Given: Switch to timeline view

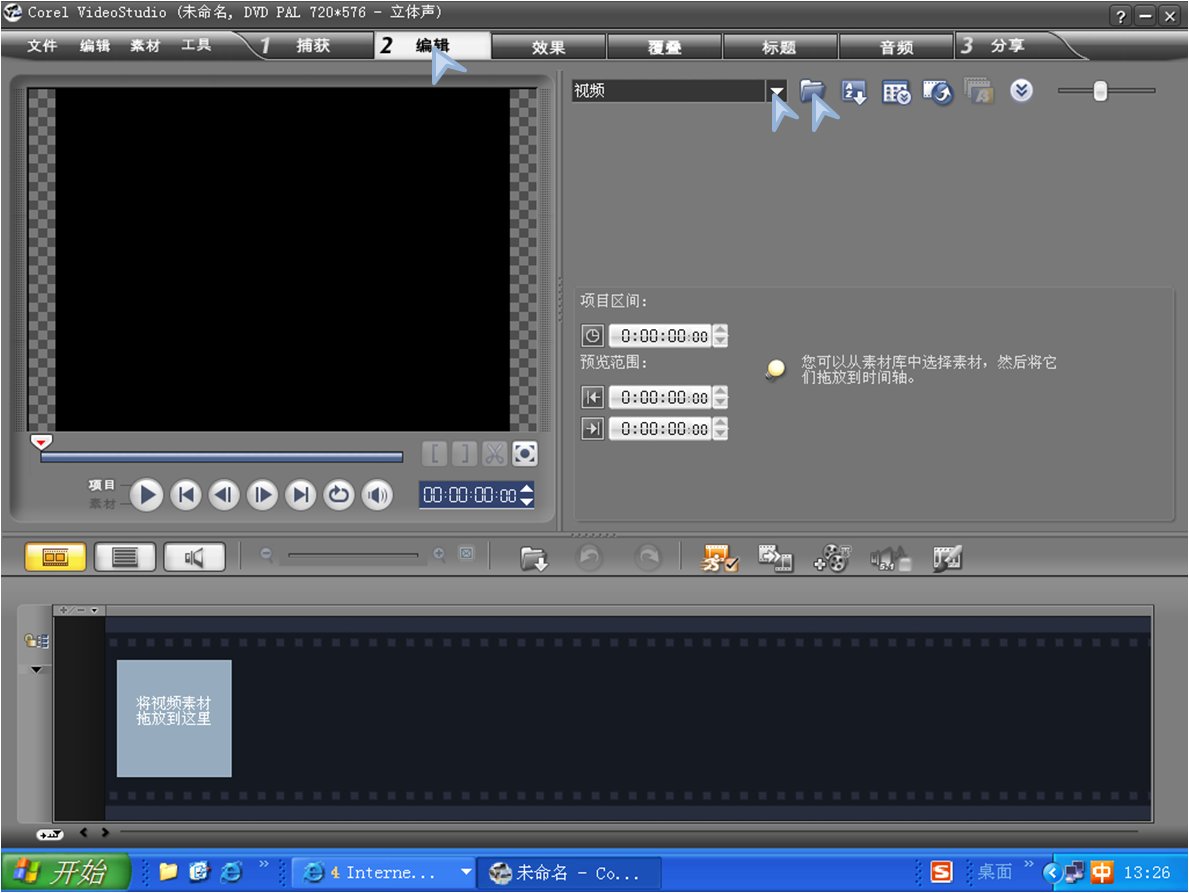Looking at the screenshot, I should pos(124,558).
